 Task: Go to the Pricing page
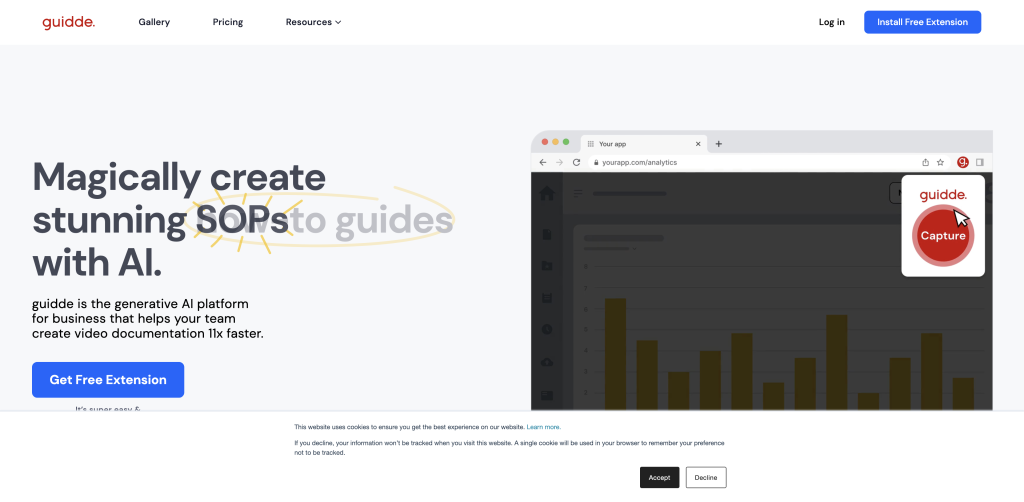228,22
